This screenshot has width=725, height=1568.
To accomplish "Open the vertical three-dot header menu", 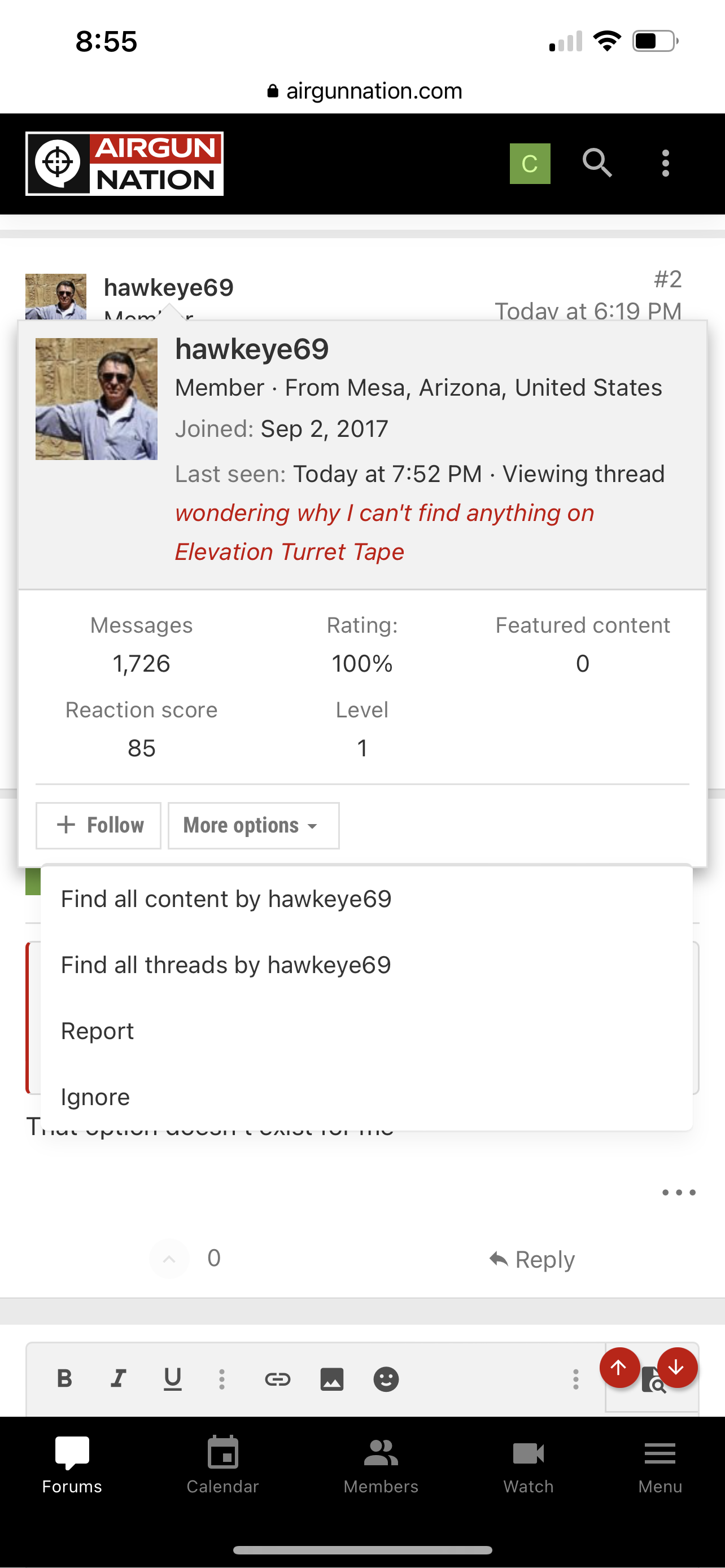I will pyautogui.click(x=665, y=163).
